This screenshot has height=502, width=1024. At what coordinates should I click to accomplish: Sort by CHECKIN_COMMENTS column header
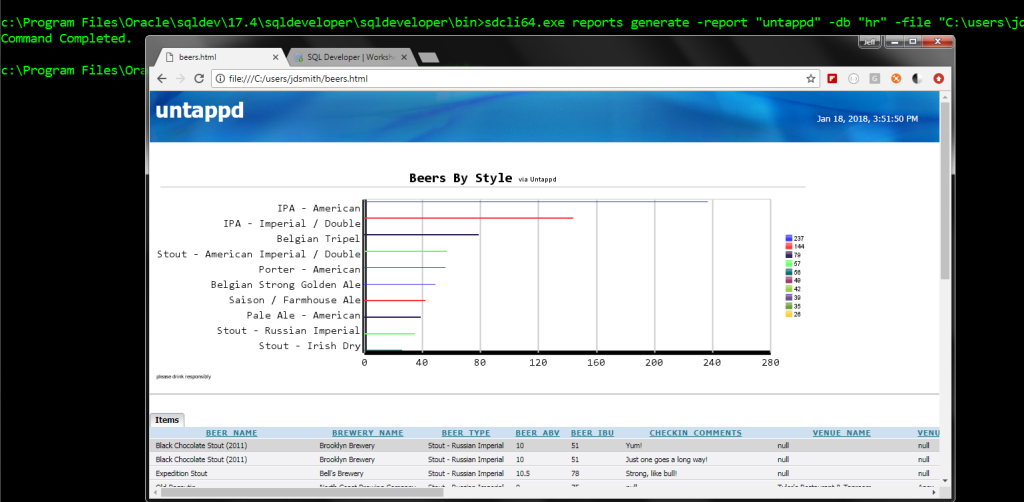pos(696,433)
